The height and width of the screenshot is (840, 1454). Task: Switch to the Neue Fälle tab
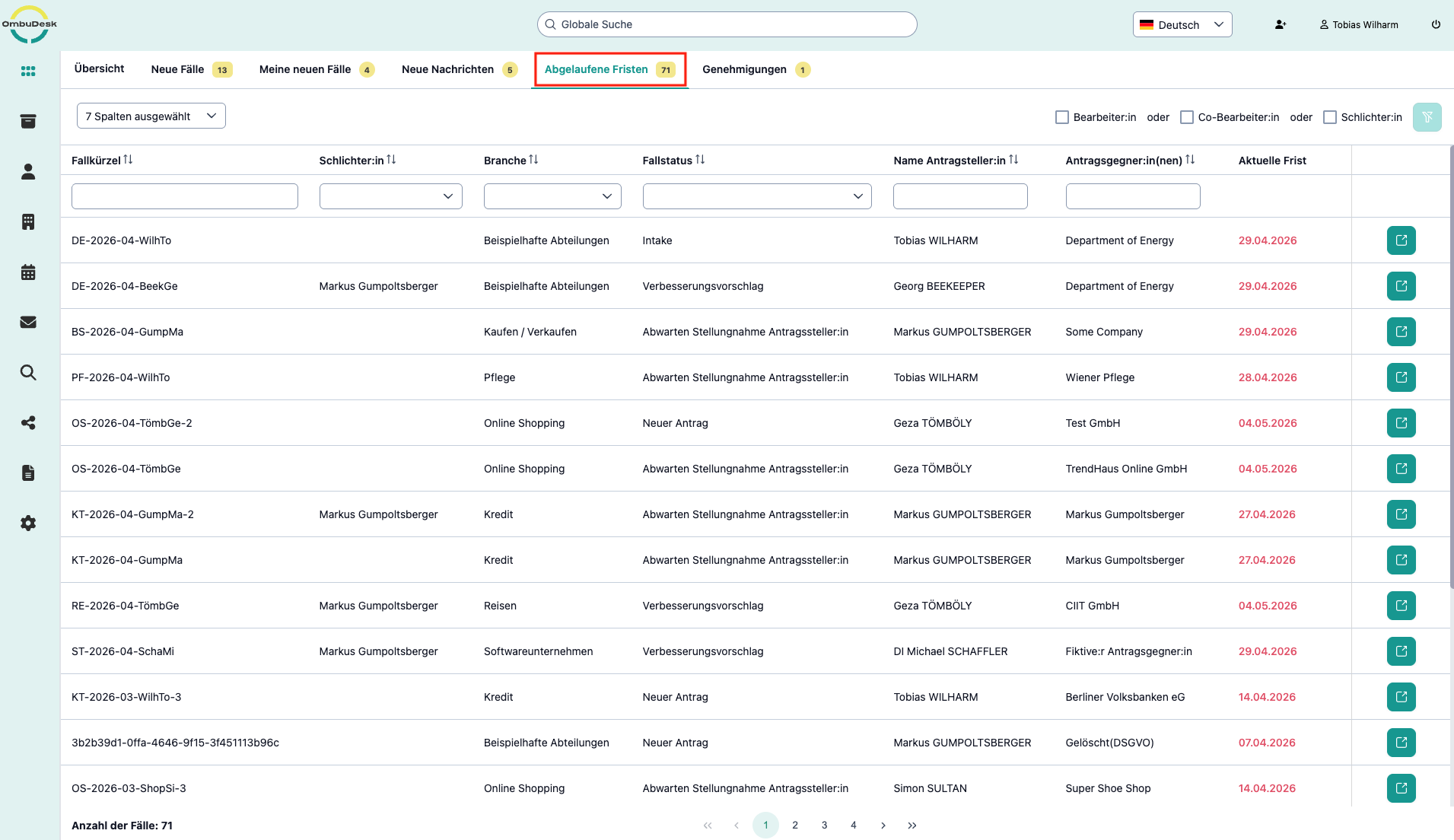(191, 69)
